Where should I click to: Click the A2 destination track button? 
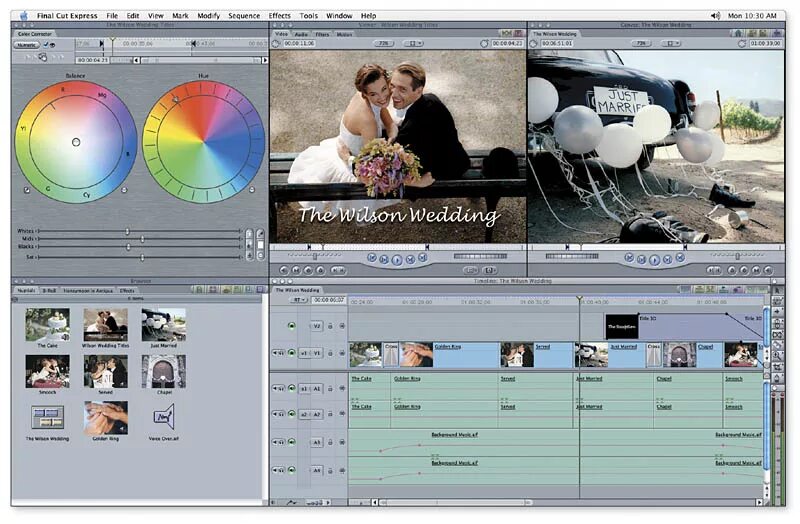317,414
